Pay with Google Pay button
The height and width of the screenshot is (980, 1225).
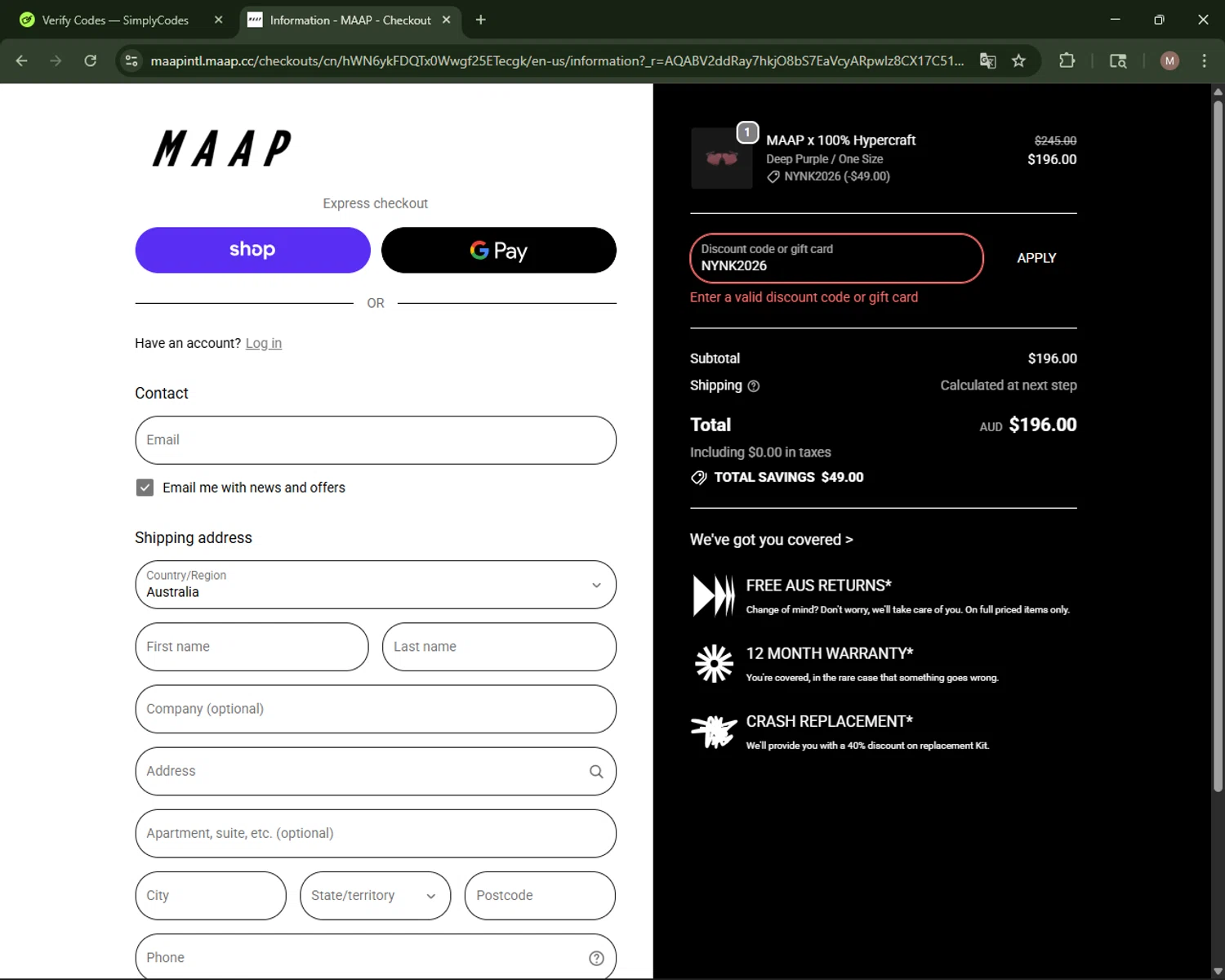pyautogui.click(x=498, y=250)
